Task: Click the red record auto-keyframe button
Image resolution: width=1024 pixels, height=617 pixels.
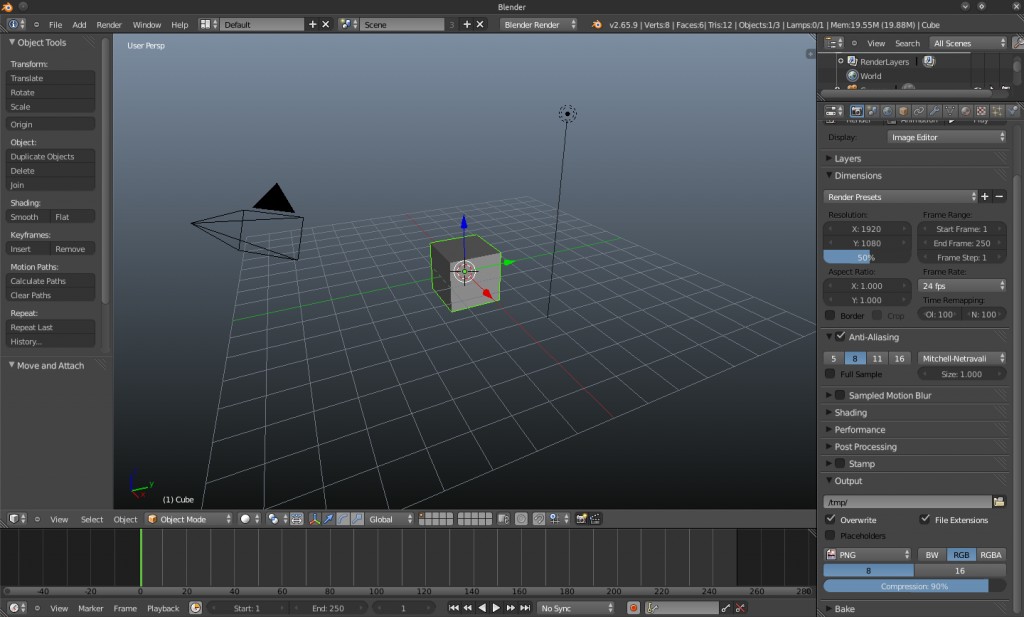Action: [633, 608]
